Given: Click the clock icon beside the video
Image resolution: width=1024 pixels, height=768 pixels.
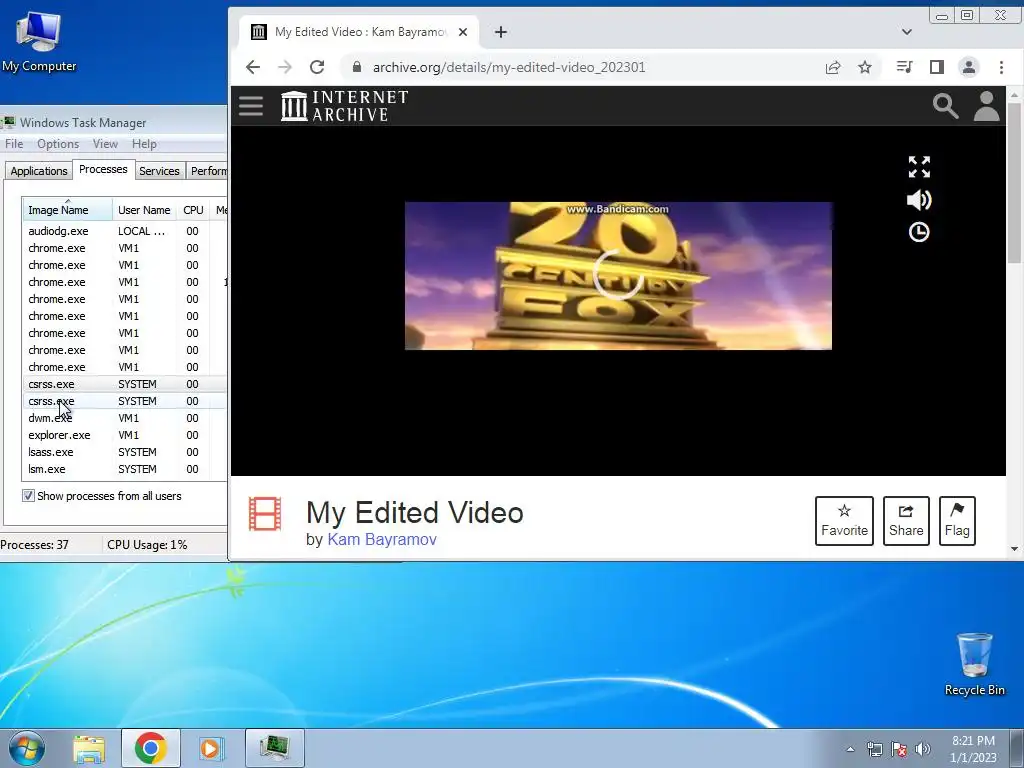Looking at the screenshot, I should (919, 232).
